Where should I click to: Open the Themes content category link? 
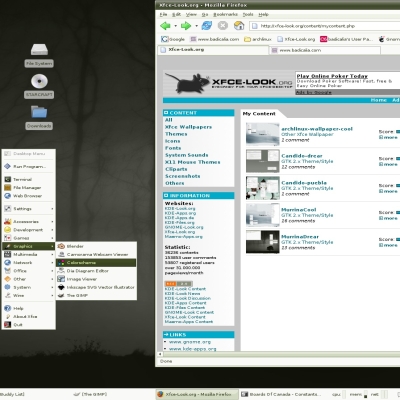pyautogui.click(x=176, y=134)
